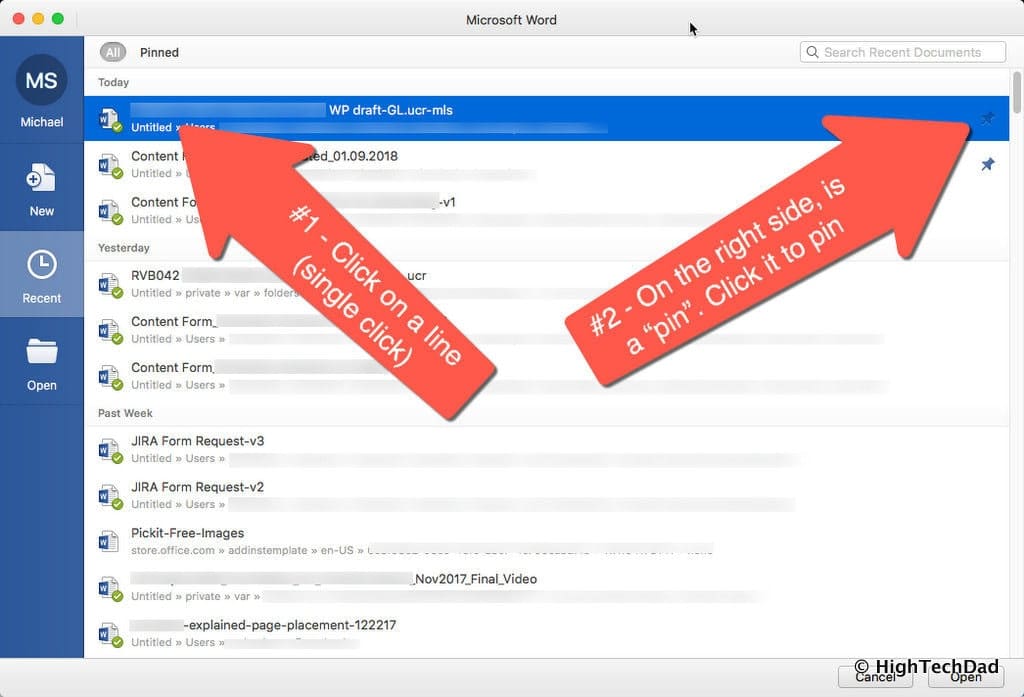Select JIRA Form Request-v2 row
Image resolution: width=1024 pixels, height=697 pixels.
547,496
